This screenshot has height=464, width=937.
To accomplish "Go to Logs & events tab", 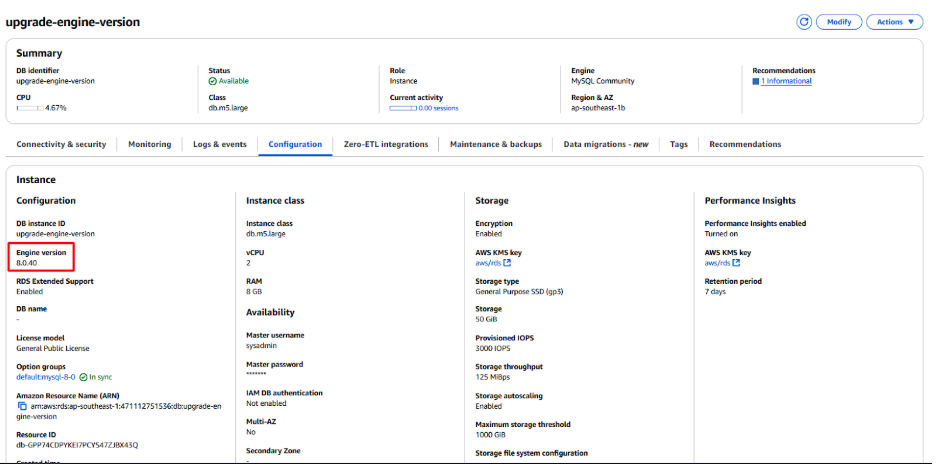I will pyautogui.click(x=220, y=144).
